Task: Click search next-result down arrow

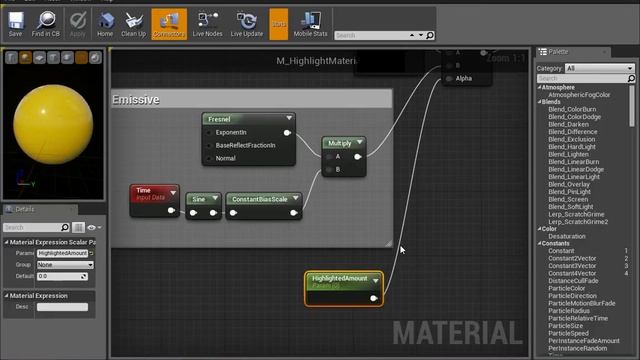Action: 421,36
